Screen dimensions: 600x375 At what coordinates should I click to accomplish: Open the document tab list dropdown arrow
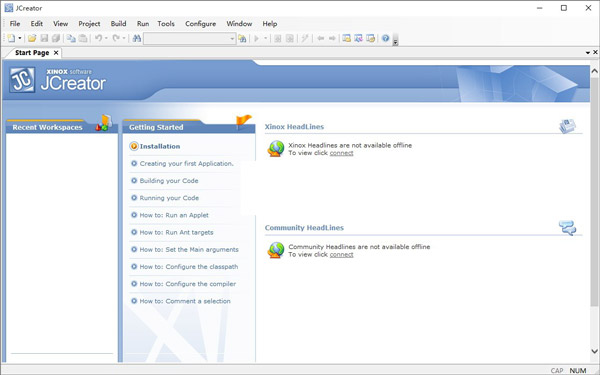click(x=588, y=52)
